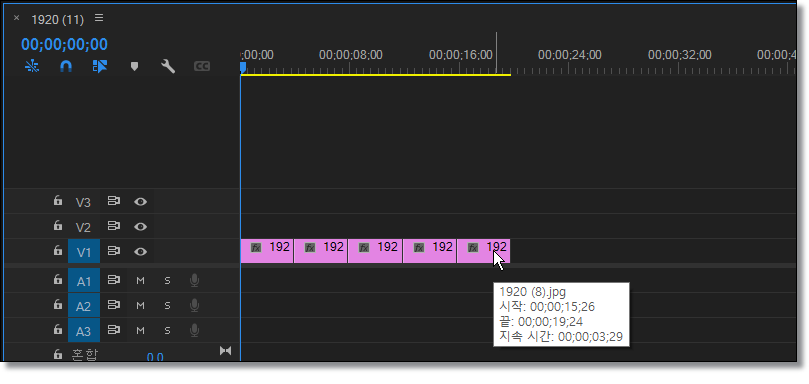Open the sequence panel hamburger menu

tap(99, 18)
